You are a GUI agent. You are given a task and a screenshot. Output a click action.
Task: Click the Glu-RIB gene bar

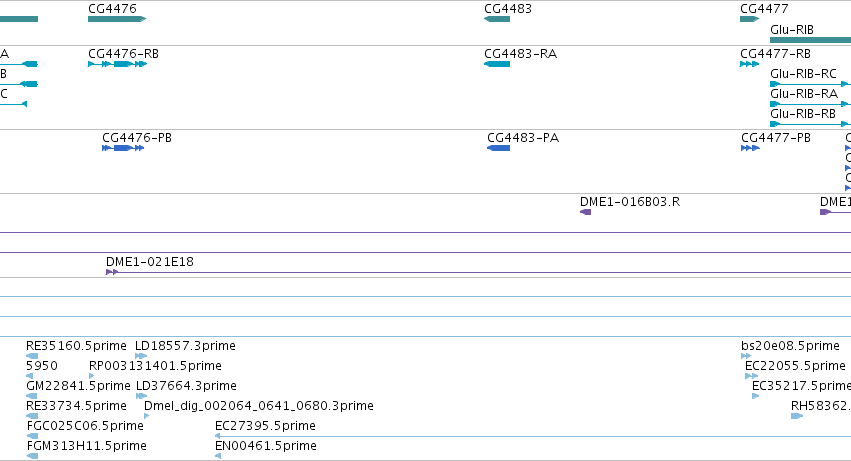tap(810, 40)
